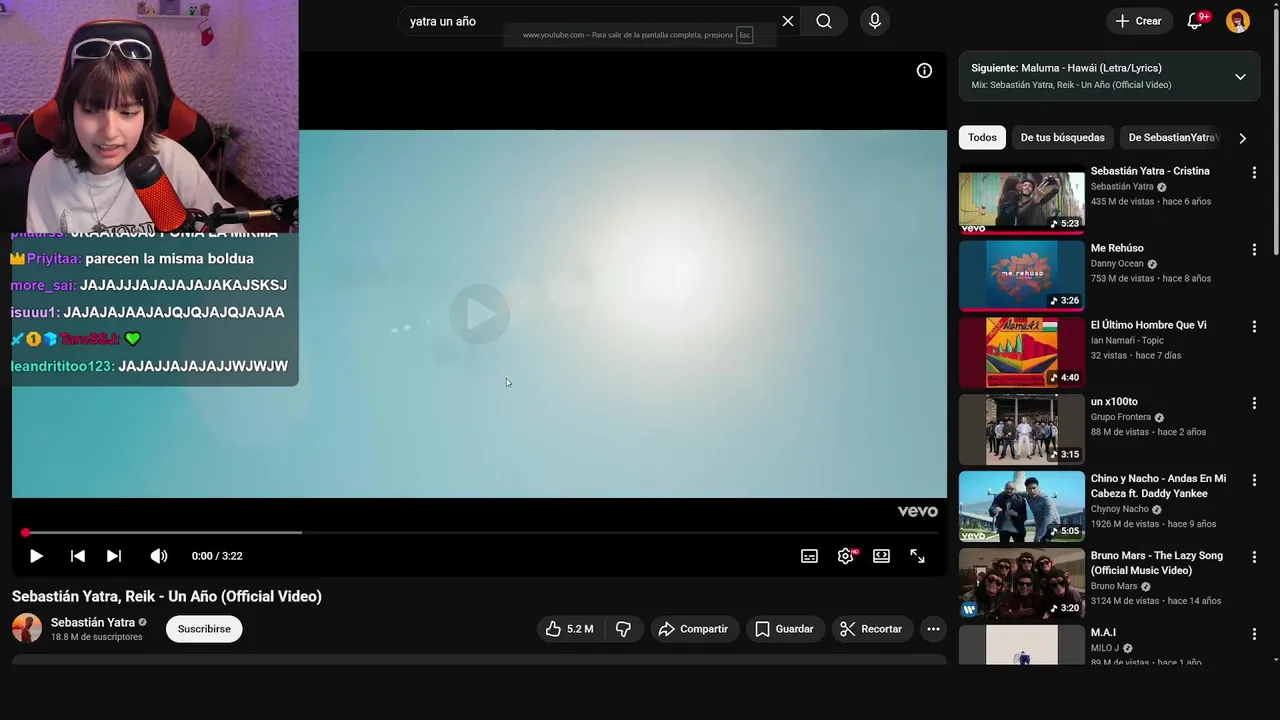Open the Danny Ocean channel link
The width and height of the screenshot is (1280, 720).
tap(1117, 264)
